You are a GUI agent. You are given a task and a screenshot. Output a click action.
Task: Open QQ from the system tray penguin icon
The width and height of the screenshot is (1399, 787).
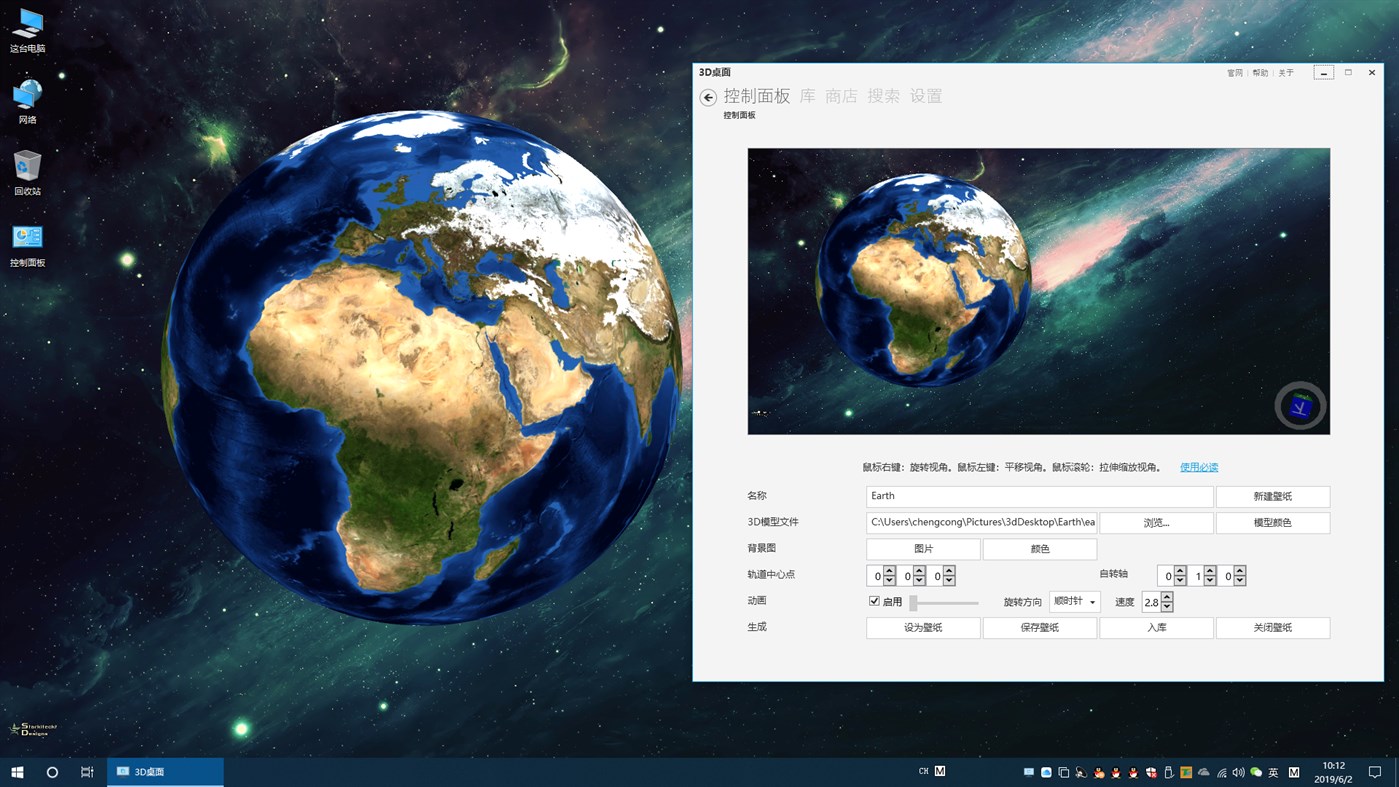(x=1097, y=771)
